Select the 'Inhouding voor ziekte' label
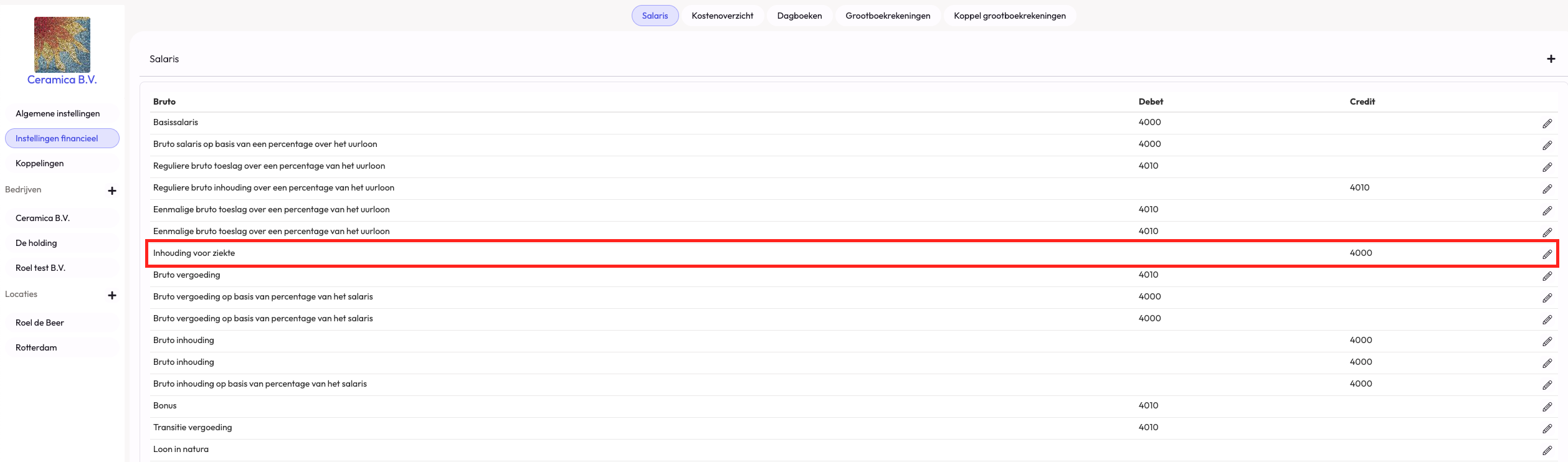The width and height of the screenshot is (1568, 462). [x=194, y=253]
